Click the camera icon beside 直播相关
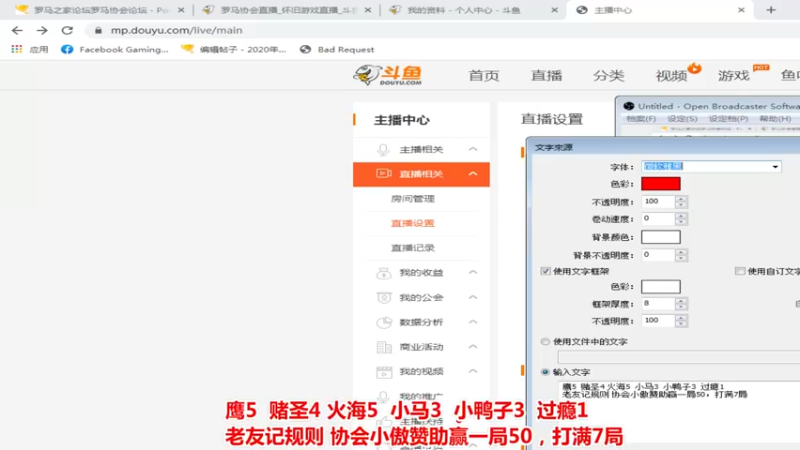This screenshot has width=800, height=450. click(x=384, y=173)
